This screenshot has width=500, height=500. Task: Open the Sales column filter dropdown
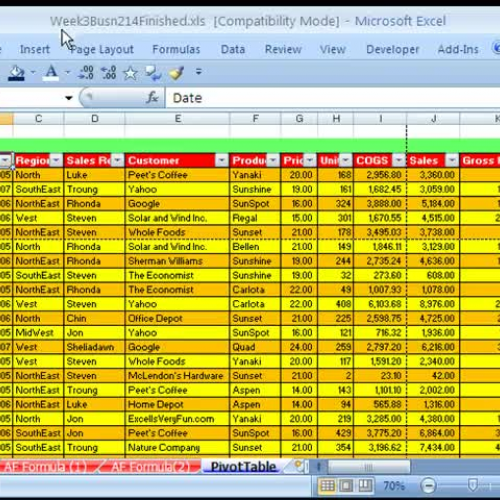click(x=452, y=160)
